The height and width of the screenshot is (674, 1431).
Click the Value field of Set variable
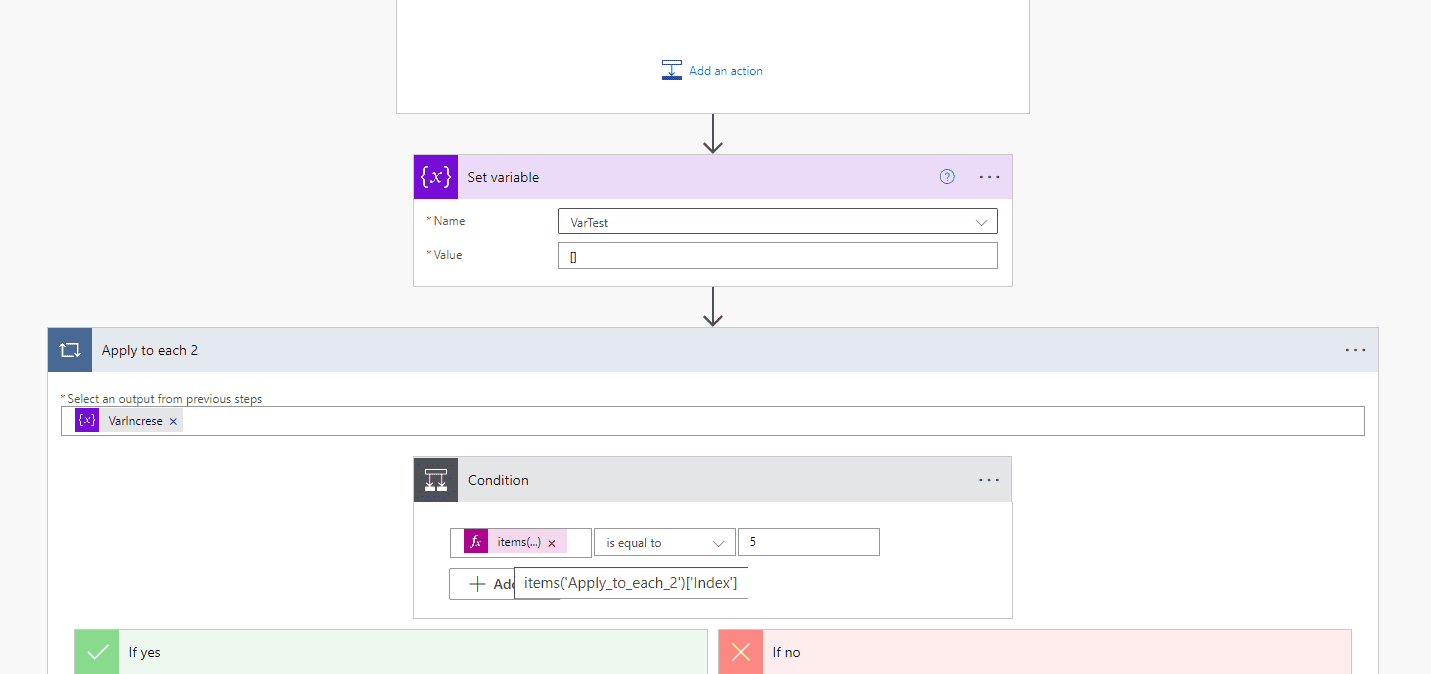point(777,255)
